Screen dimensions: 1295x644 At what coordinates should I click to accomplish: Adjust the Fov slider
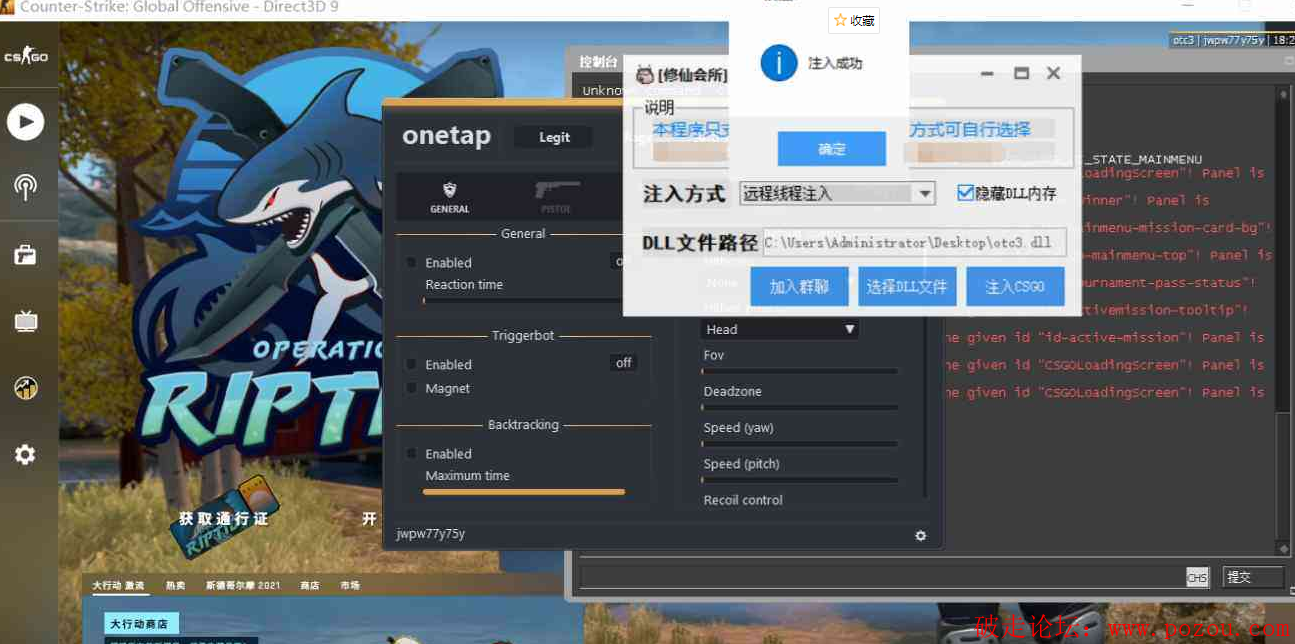point(799,371)
